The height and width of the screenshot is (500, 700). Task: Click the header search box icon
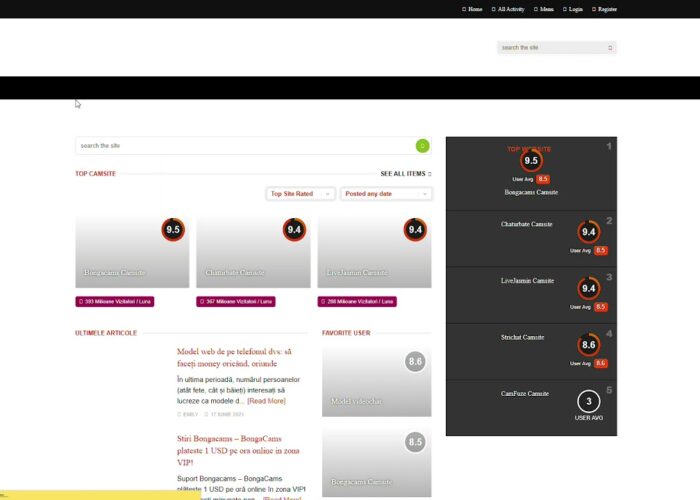pyautogui.click(x=610, y=47)
